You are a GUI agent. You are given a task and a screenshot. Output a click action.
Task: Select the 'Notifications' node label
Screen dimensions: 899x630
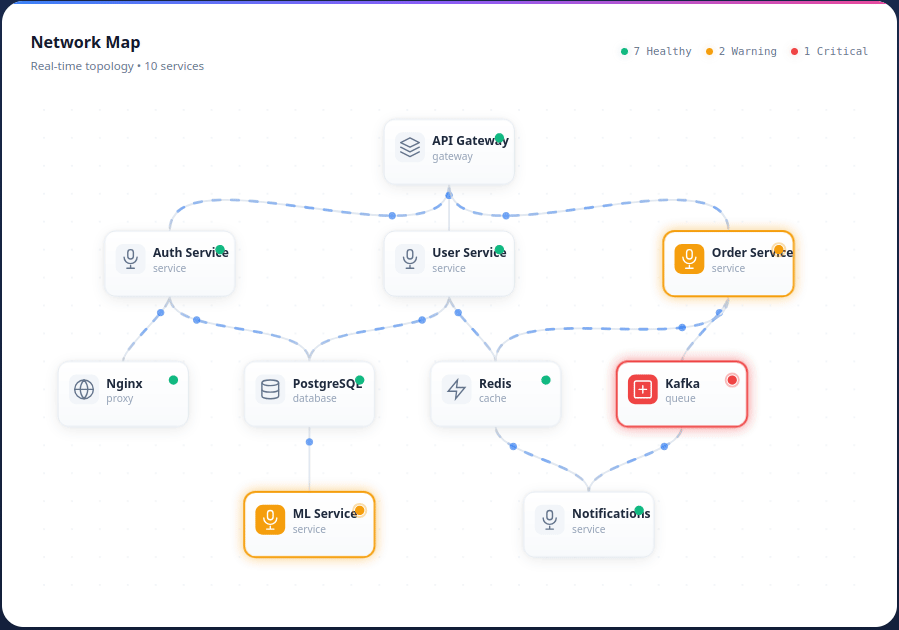tap(610, 513)
